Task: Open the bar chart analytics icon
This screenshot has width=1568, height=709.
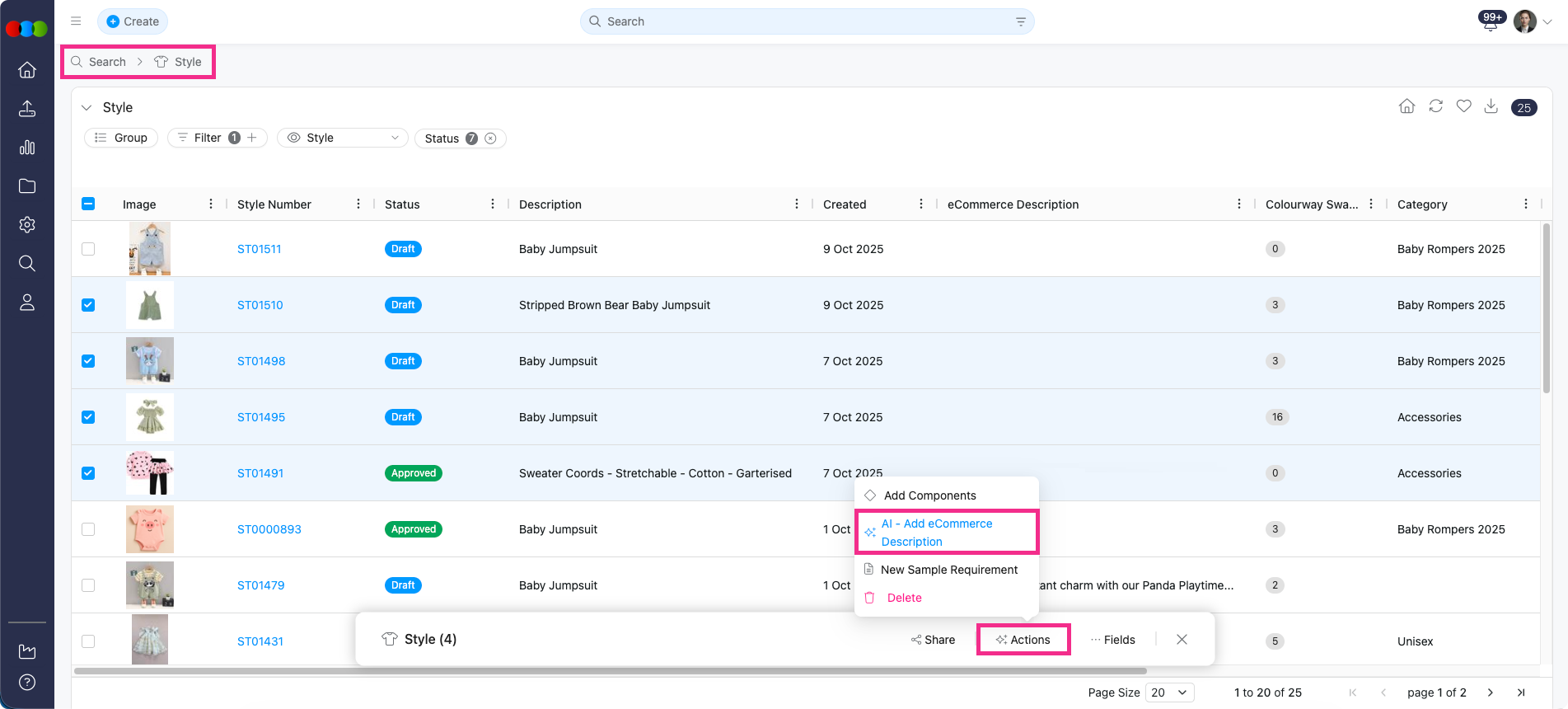Action: (27, 148)
